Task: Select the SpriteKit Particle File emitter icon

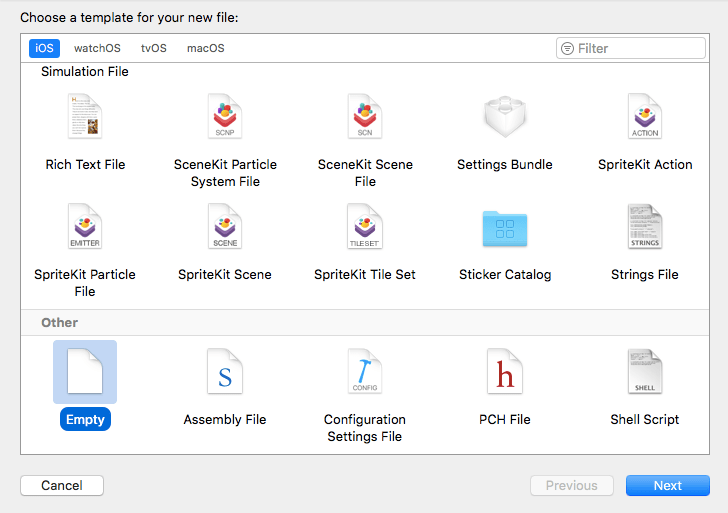Action: [x=85, y=226]
